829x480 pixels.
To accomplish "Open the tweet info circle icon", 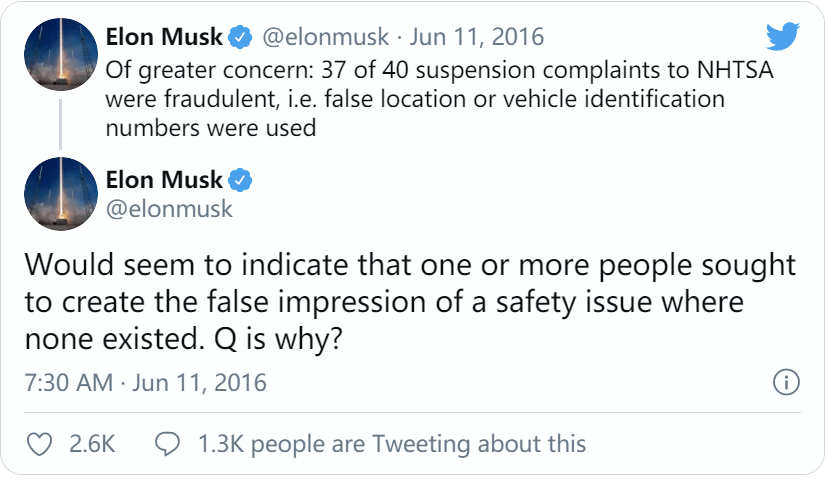I will click(786, 382).
